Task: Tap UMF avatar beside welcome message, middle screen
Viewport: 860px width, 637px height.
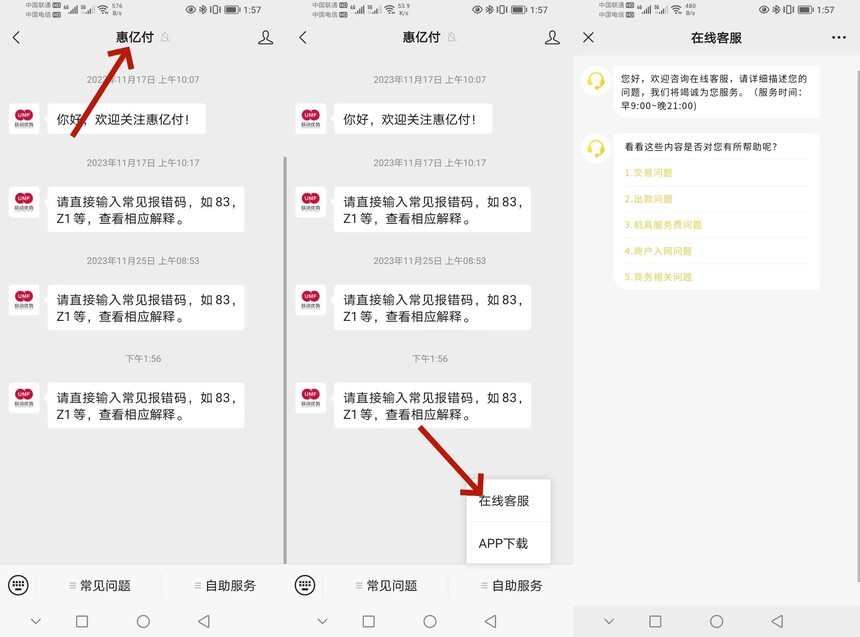Action: point(310,119)
